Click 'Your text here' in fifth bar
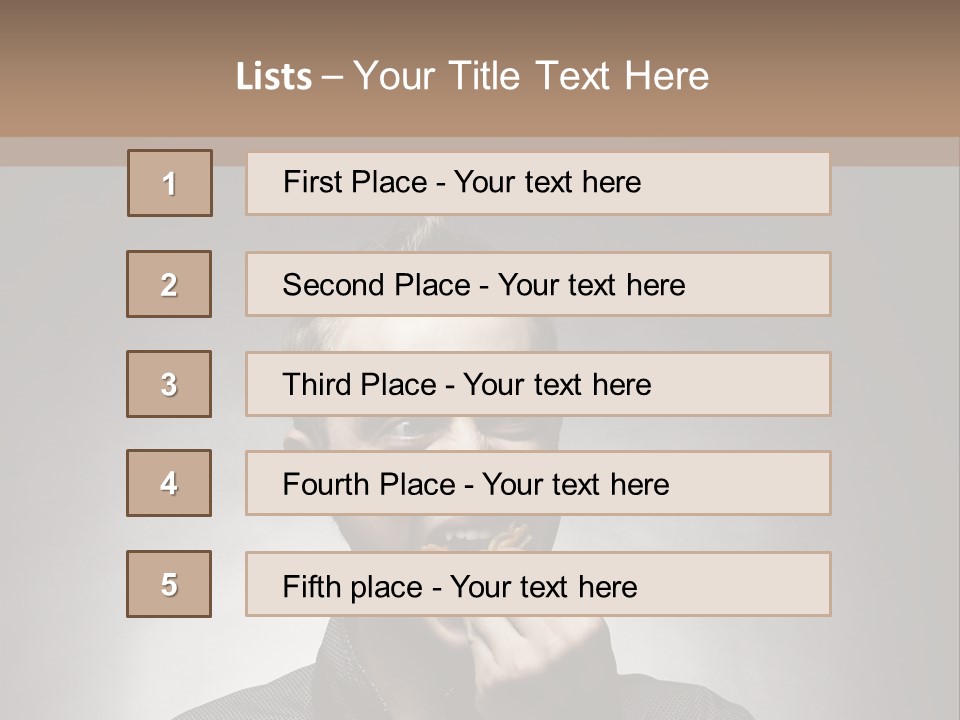The height and width of the screenshot is (720, 960). pos(544,586)
